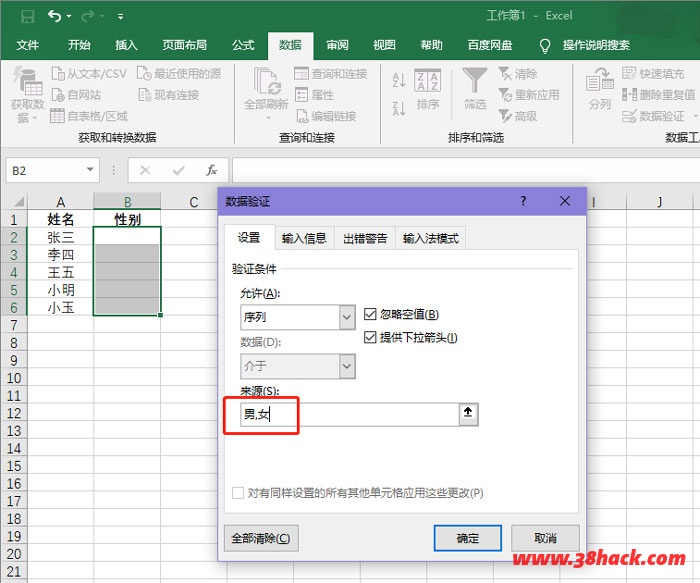This screenshot has width=700, height=583.
Task: Uncheck In-cell dropdown (提供下拉箭头) checkbox
Action: point(372,337)
